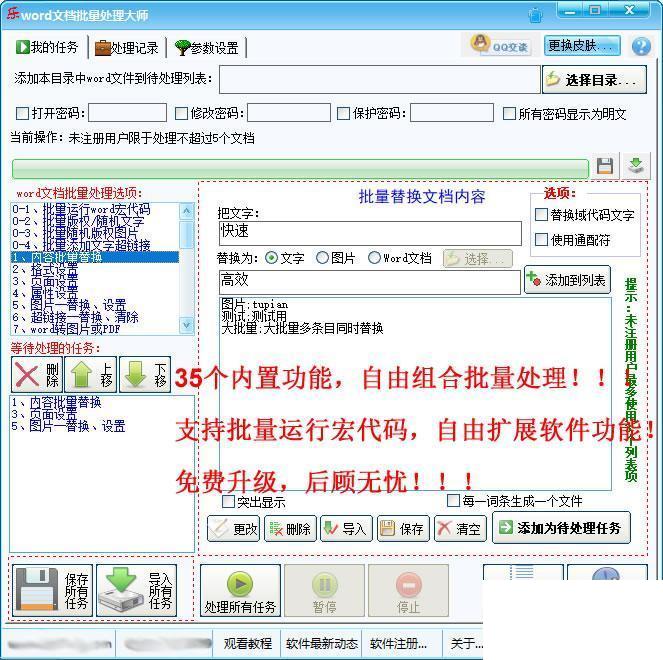Delete selected task with red X 删除
The height and width of the screenshot is (660, 663).
[x=37, y=374]
